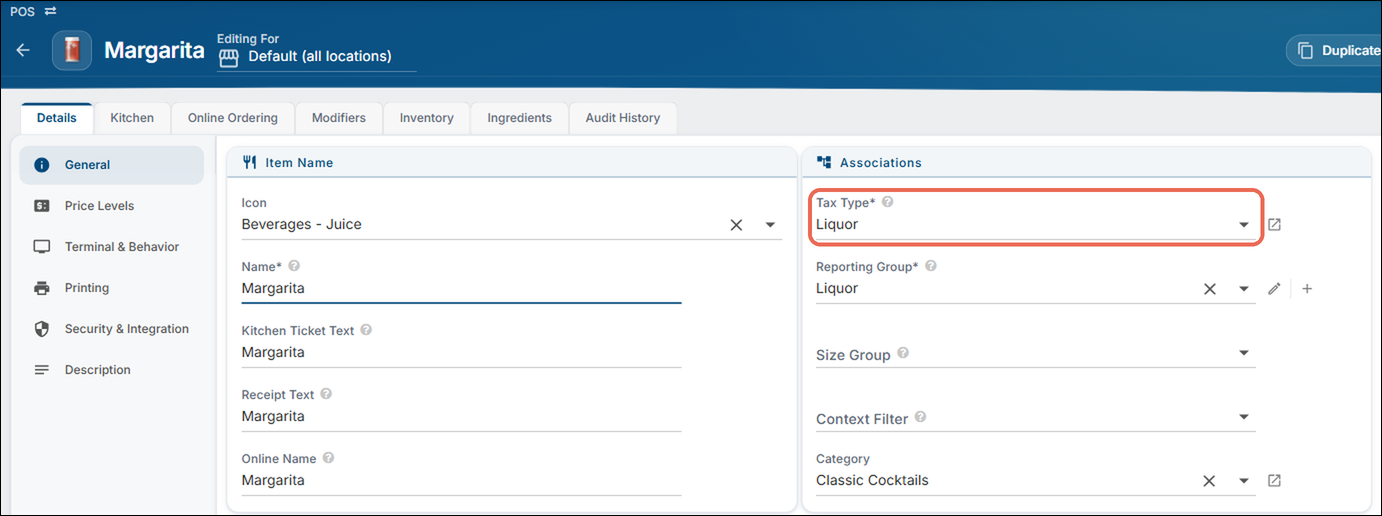Click the Description lines icon
This screenshot has width=1382, height=516.
(42, 370)
